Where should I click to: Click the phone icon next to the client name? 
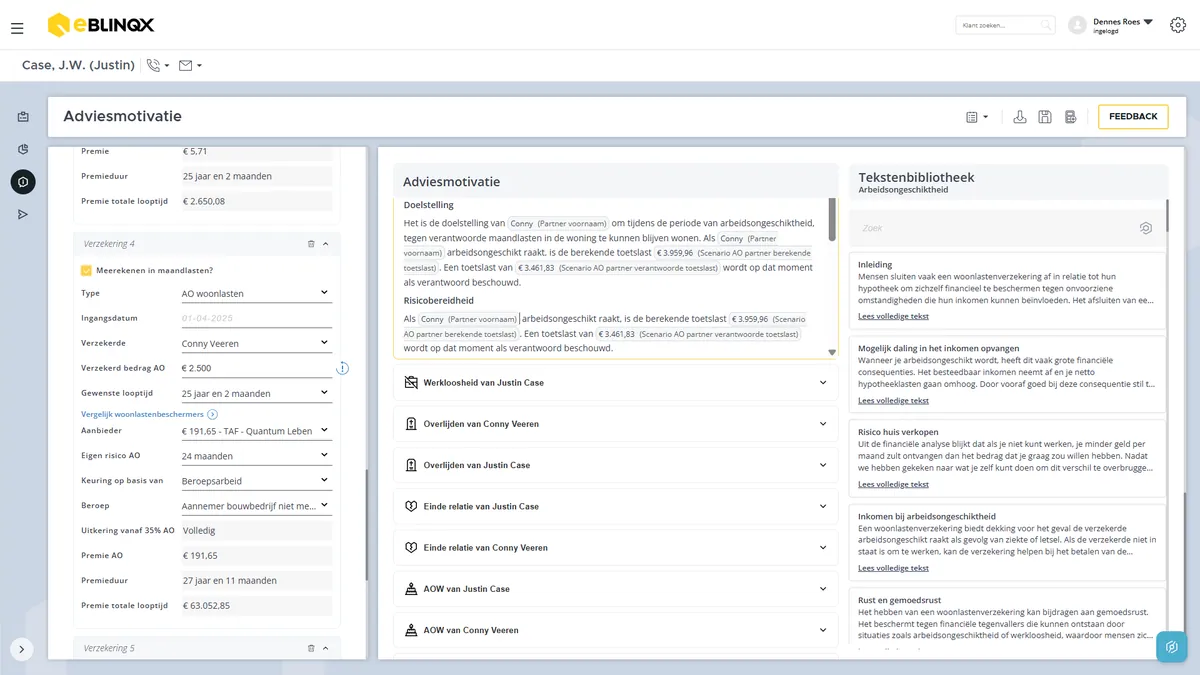click(x=153, y=66)
